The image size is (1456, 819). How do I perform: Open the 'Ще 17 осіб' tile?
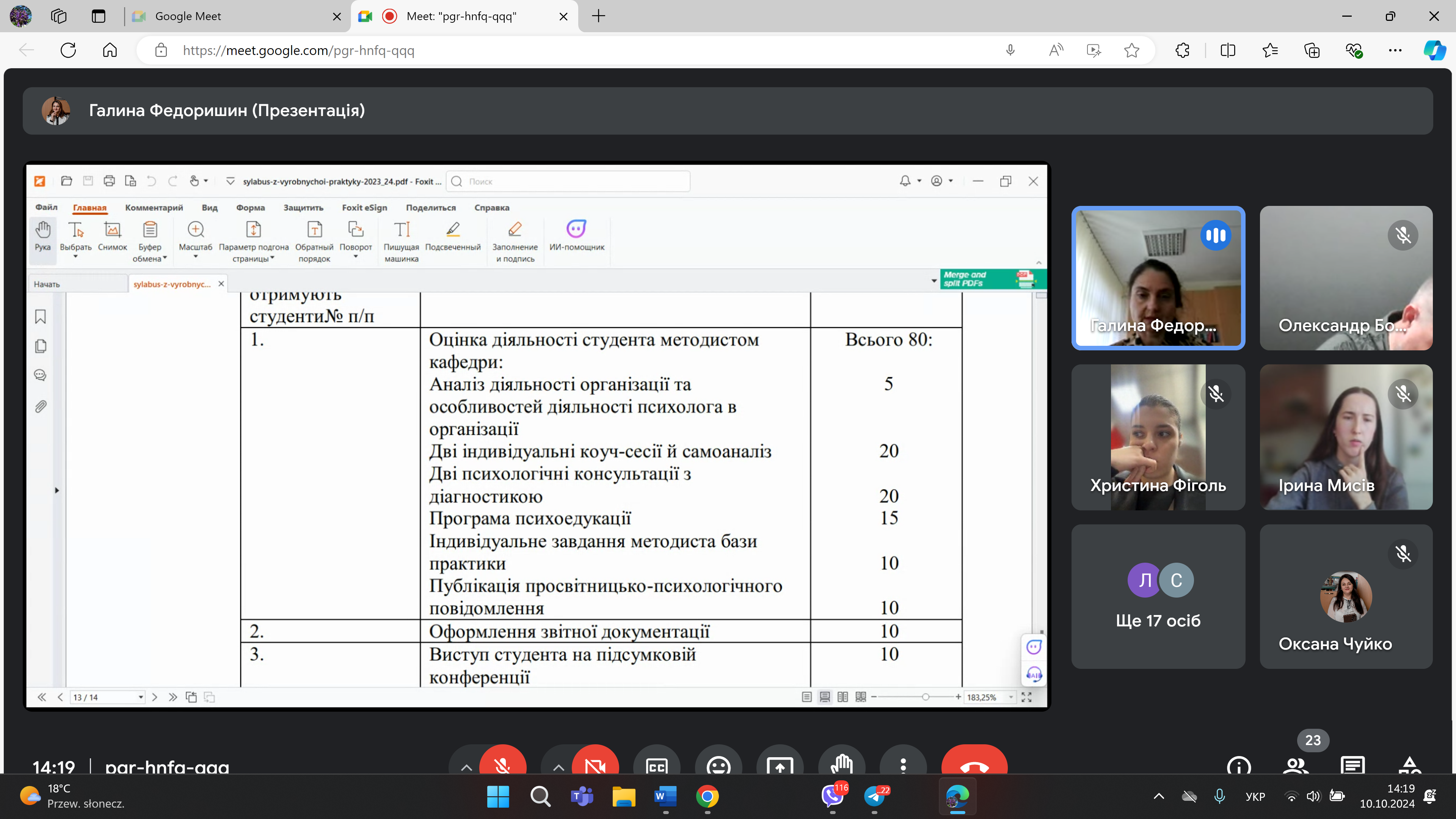[x=1158, y=597]
